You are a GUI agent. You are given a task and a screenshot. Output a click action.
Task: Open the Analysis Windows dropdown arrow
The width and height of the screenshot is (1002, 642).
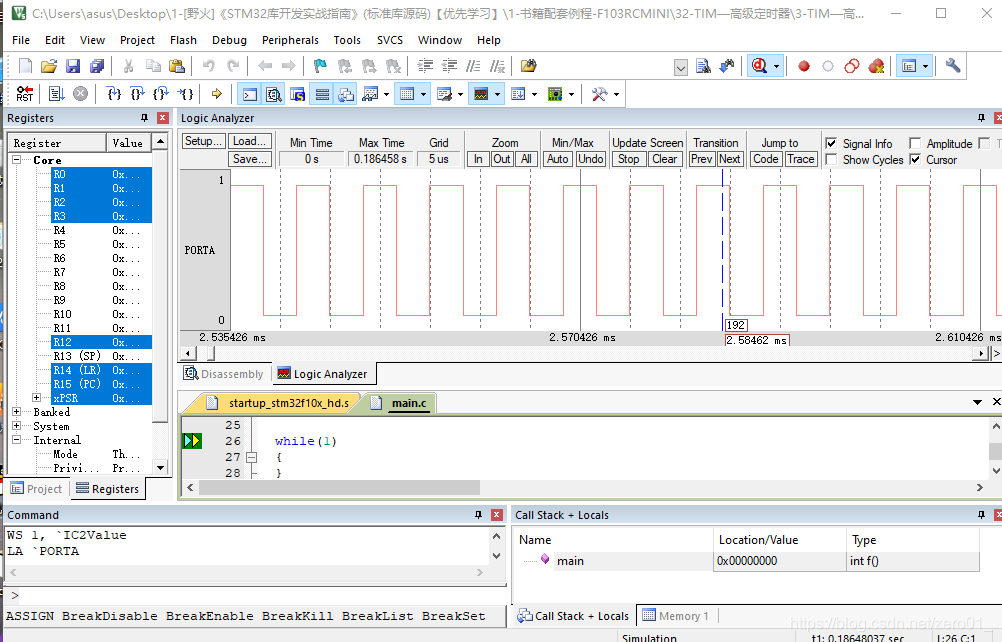(497, 95)
